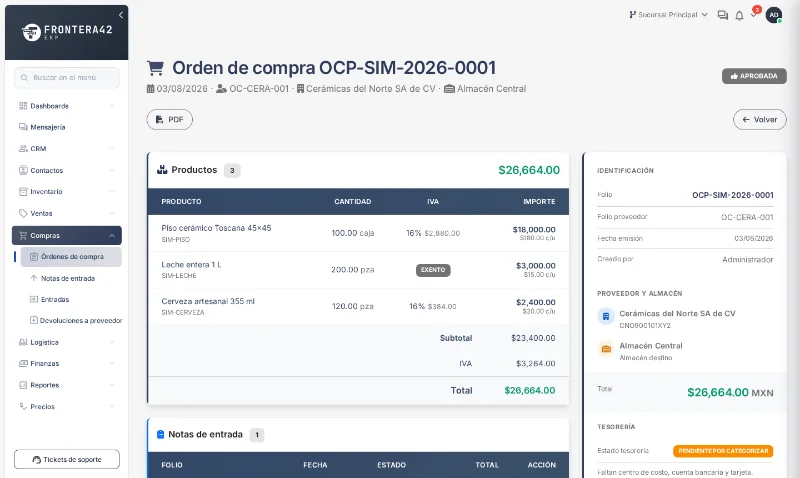Click the Logística menu icon
Screen dimensions: 800x478
[23, 342]
